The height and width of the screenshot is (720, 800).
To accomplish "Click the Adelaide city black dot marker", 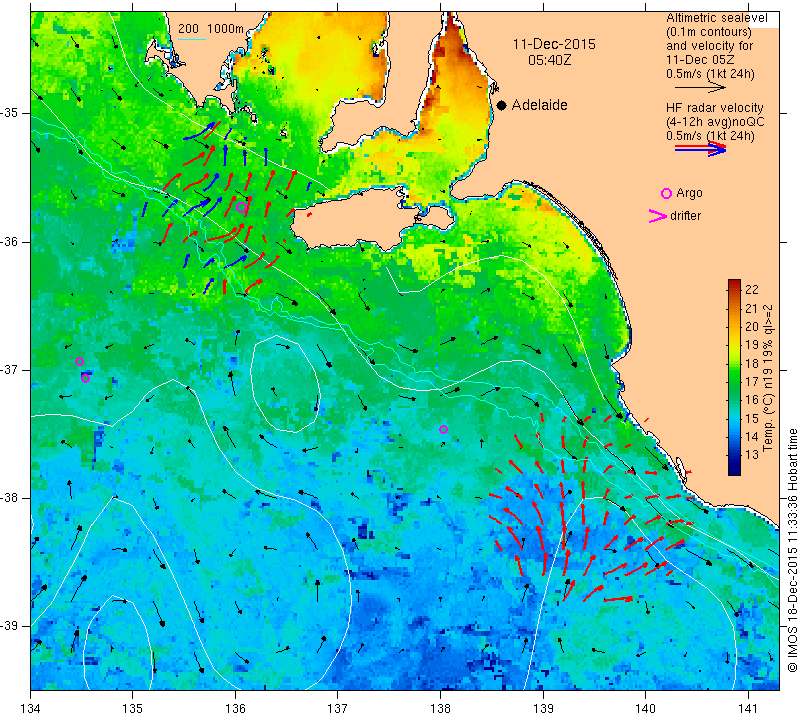I will [502, 105].
